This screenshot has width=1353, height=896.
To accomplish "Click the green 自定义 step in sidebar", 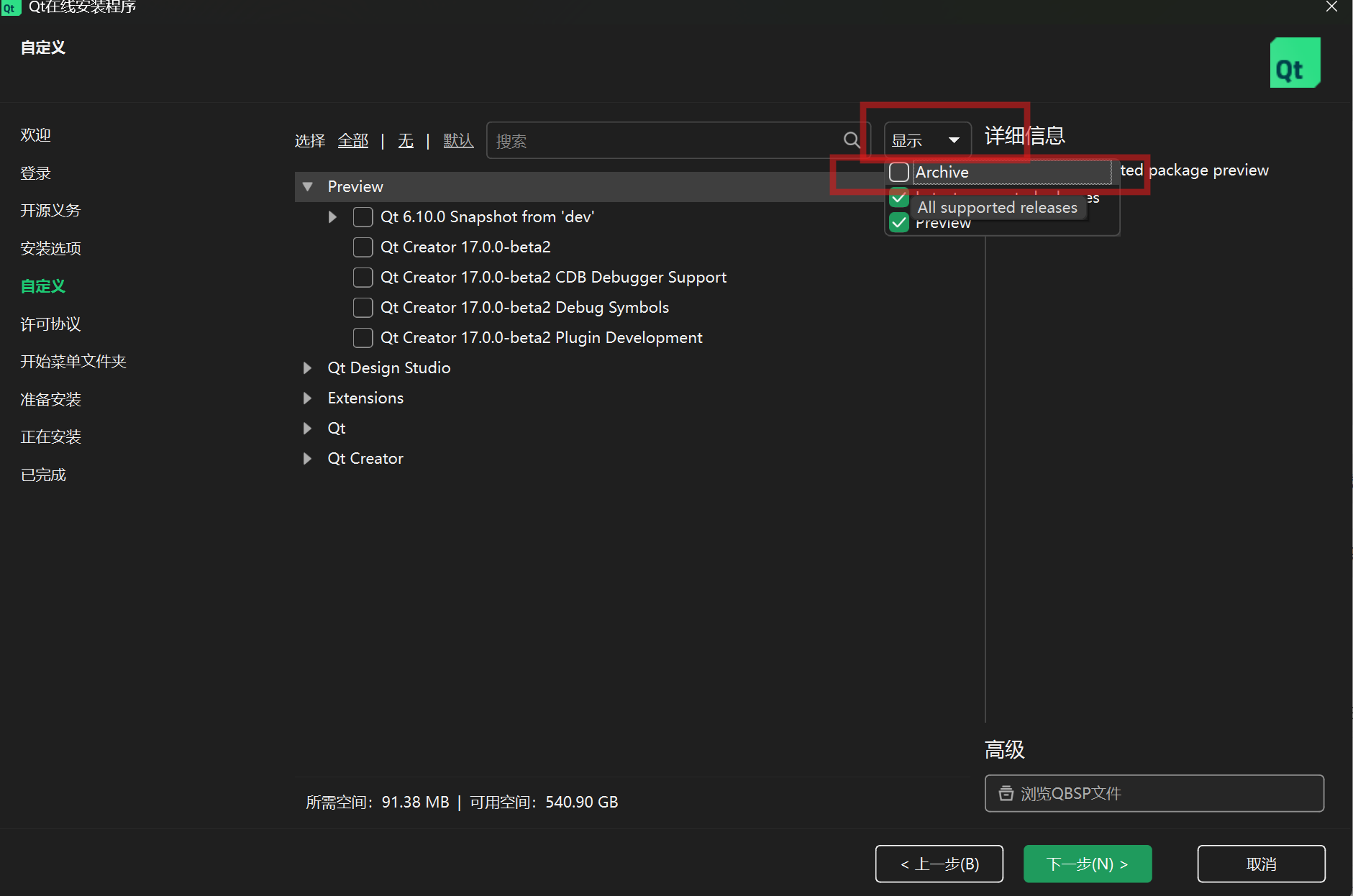I will coord(43,286).
